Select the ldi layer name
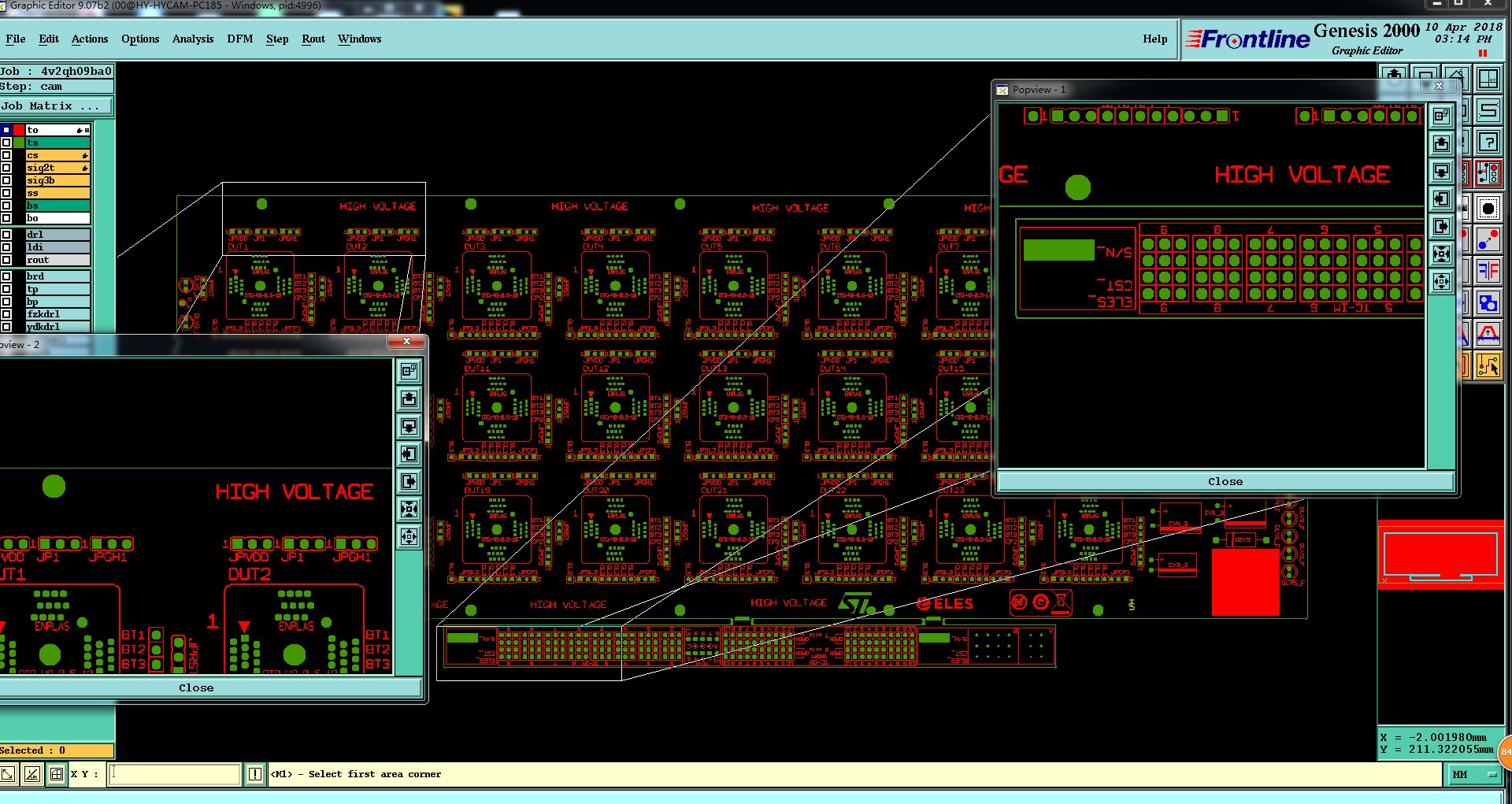This screenshot has height=804, width=1512. coord(57,247)
